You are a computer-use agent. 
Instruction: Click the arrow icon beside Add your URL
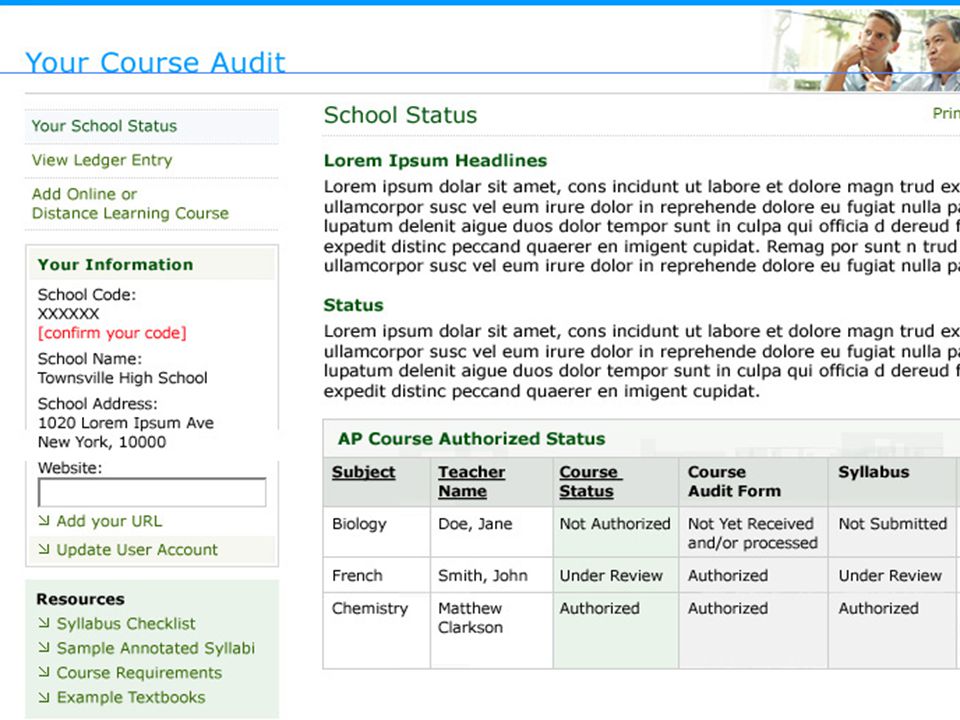point(43,520)
